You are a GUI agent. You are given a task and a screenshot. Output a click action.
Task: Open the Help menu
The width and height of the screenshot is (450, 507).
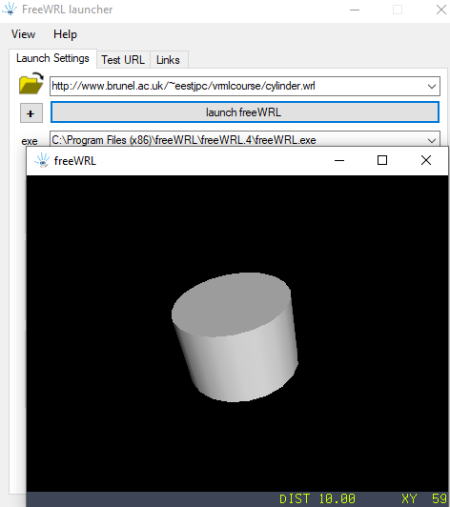click(65, 34)
